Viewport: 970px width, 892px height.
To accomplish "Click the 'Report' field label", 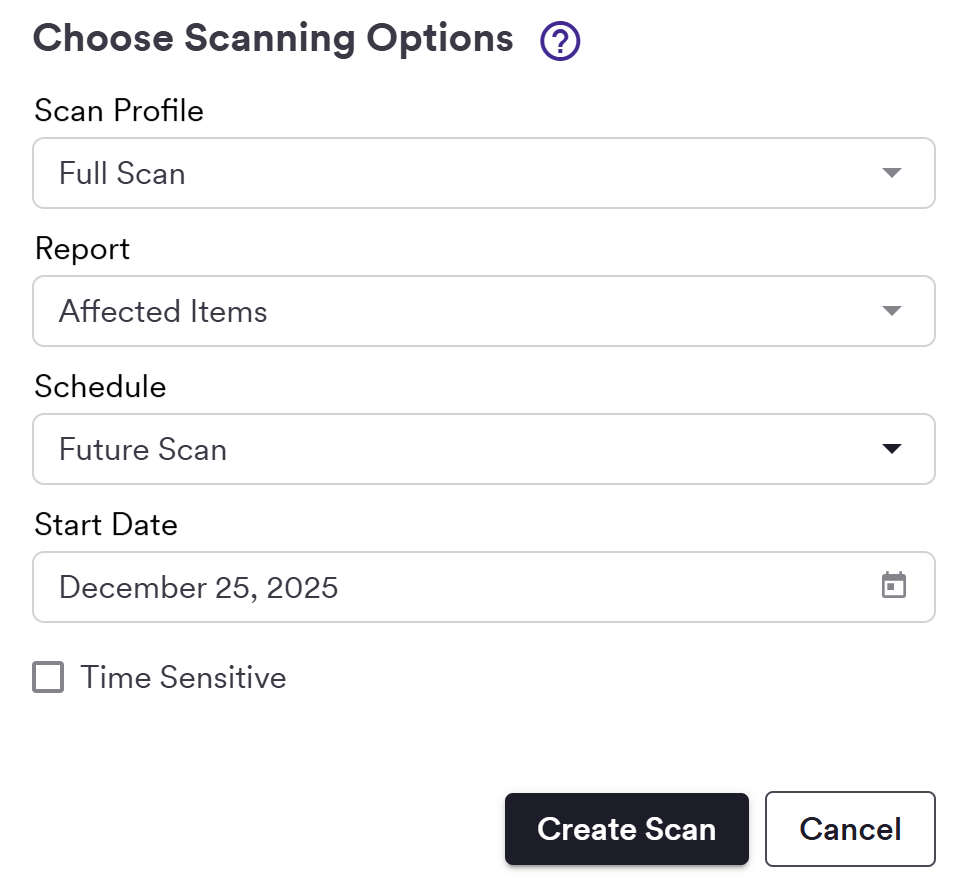I will click(x=82, y=248).
